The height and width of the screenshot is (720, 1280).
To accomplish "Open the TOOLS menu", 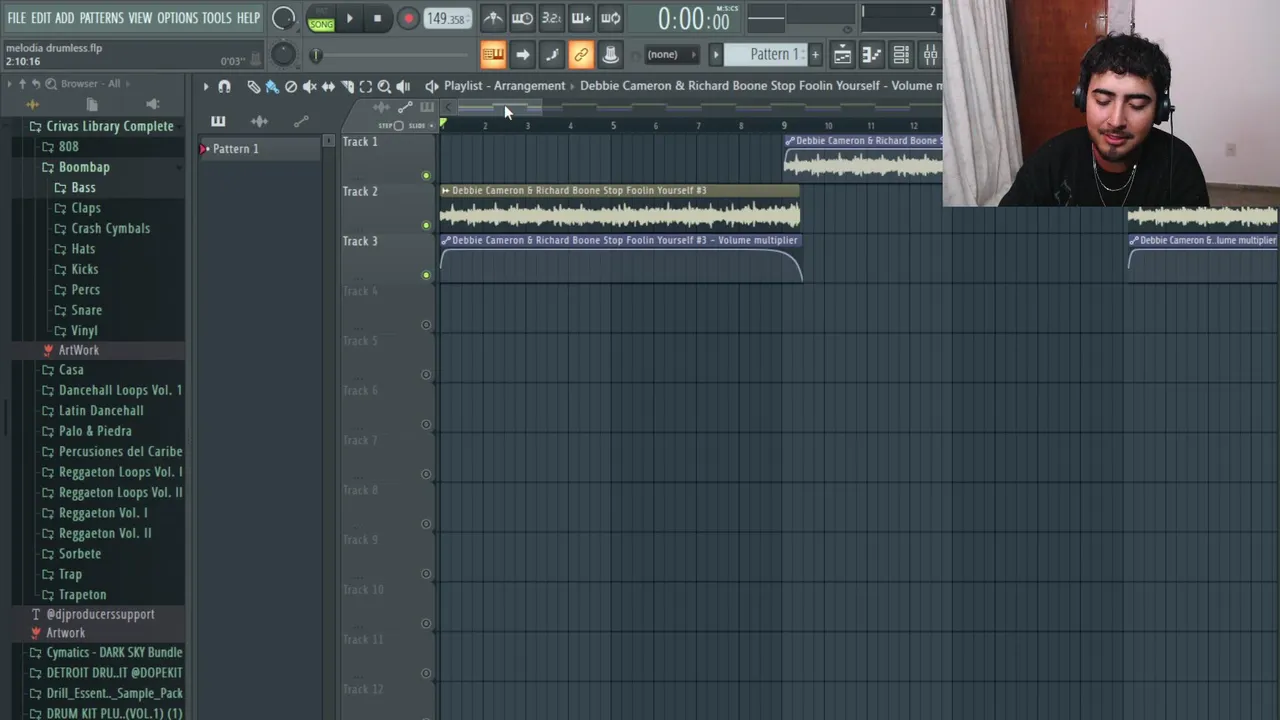I will (x=217, y=18).
